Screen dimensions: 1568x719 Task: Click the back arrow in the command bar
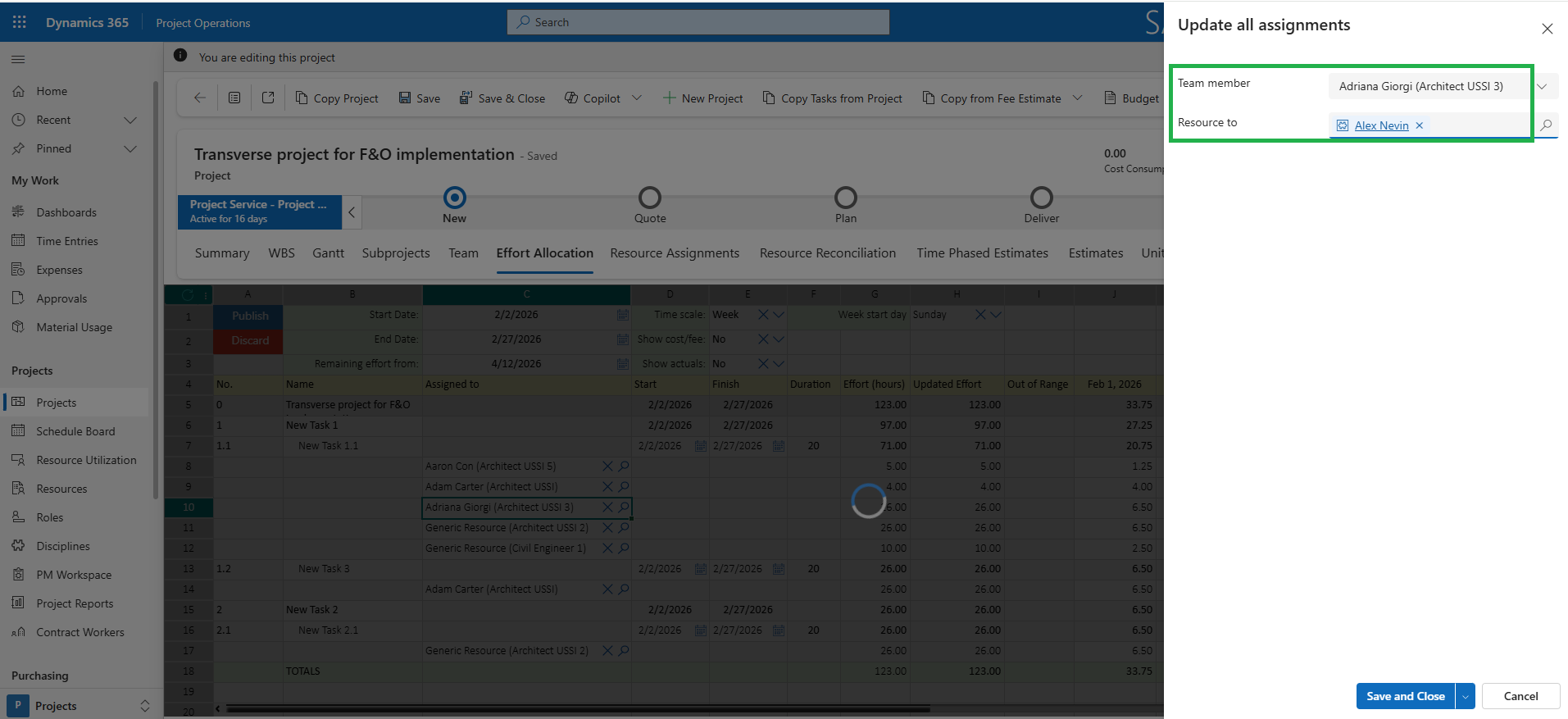[x=200, y=98]
